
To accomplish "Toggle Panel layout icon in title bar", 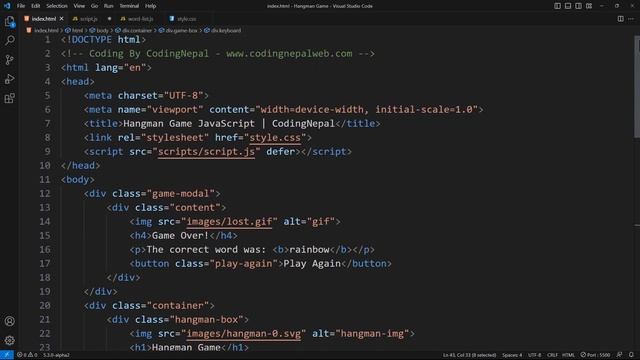I will tap(568, 6).
